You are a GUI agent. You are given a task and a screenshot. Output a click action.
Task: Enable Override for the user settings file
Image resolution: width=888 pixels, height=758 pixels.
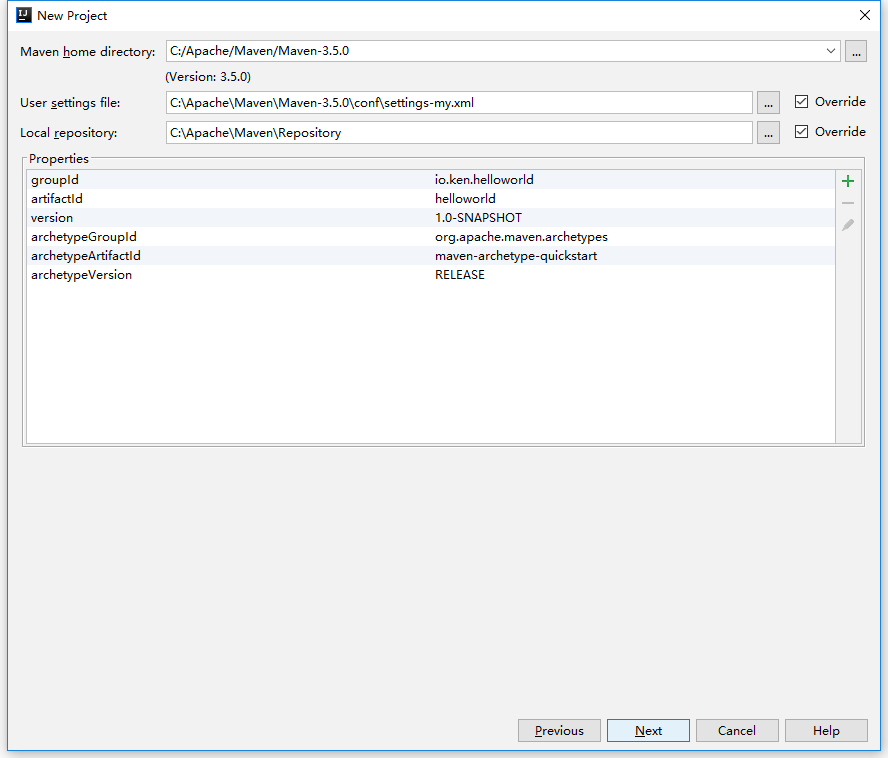pos(802,101)
